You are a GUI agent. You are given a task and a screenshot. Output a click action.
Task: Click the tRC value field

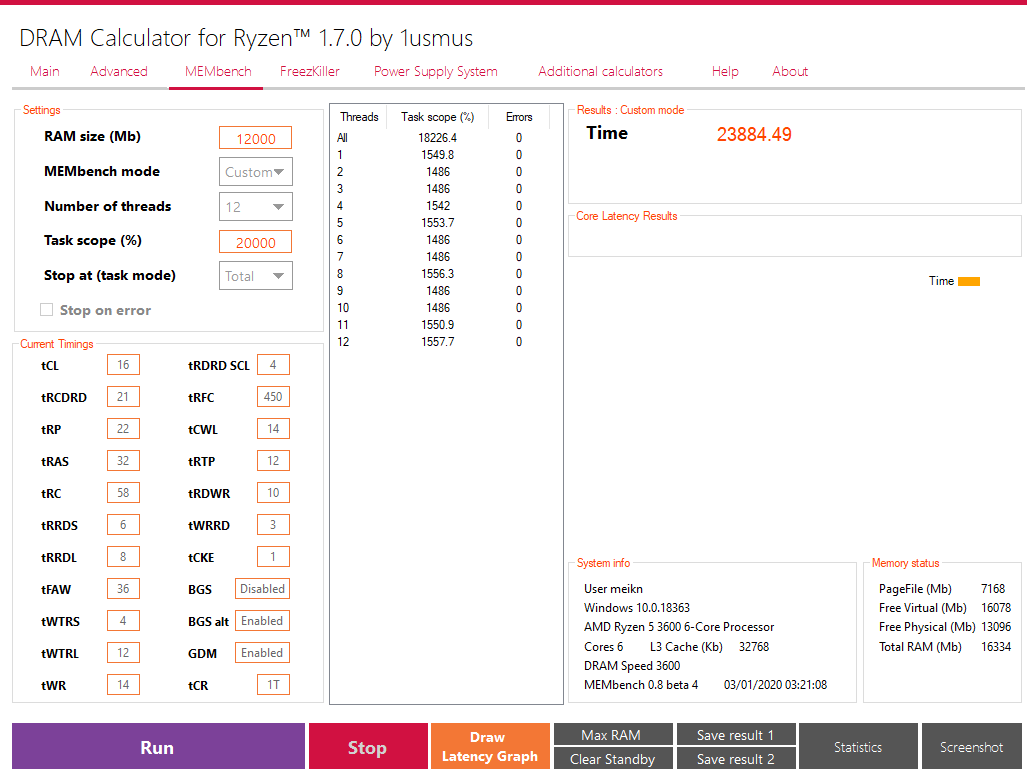coord(123,493)
